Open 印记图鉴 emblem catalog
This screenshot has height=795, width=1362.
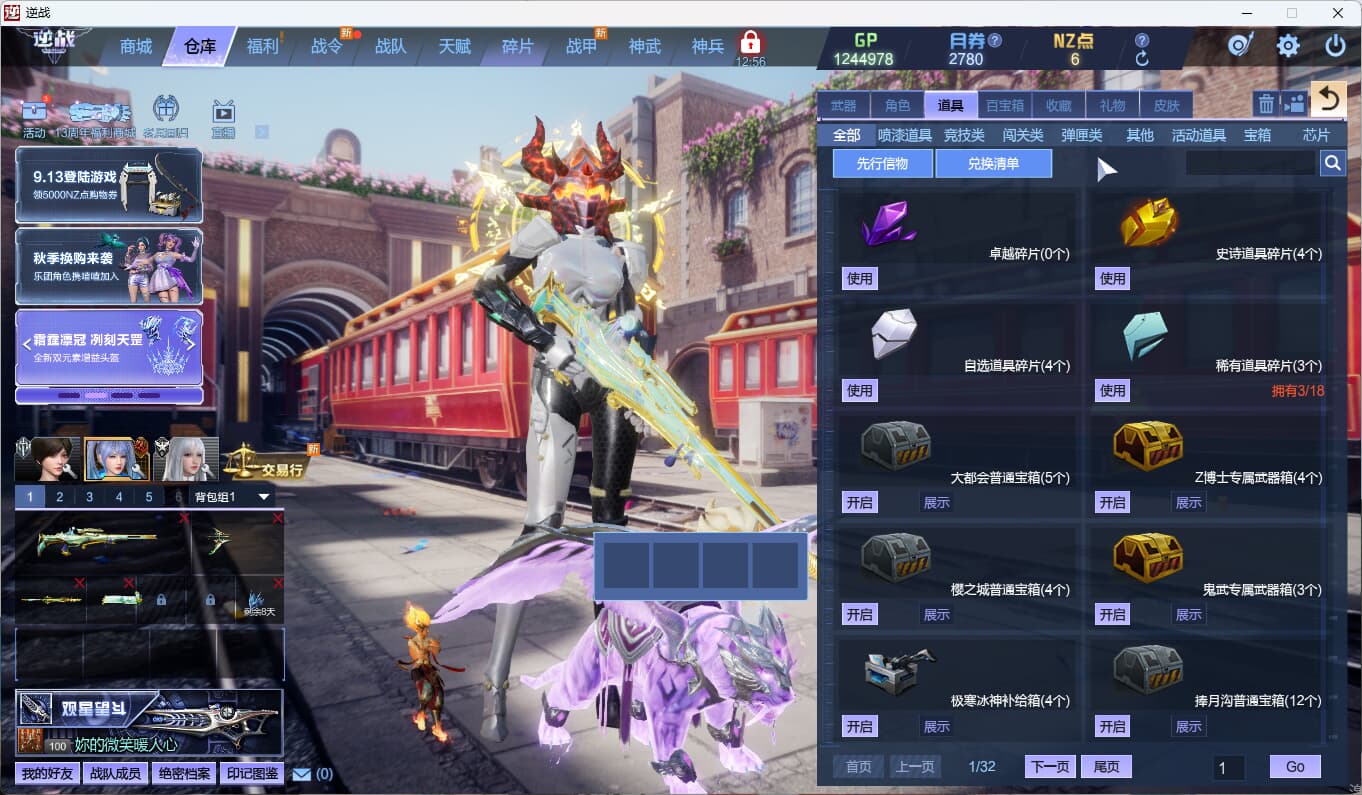pos(252,773)
